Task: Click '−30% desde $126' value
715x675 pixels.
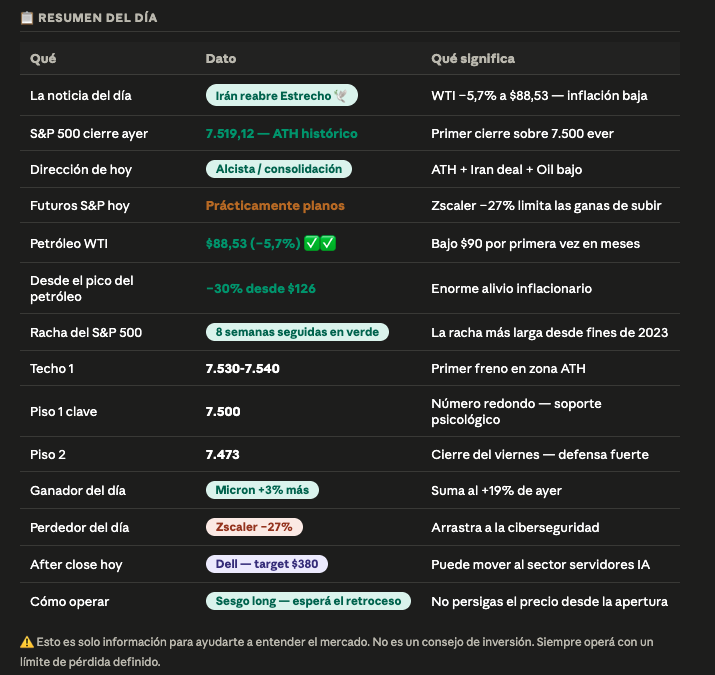Action: [x=260, y=288]
